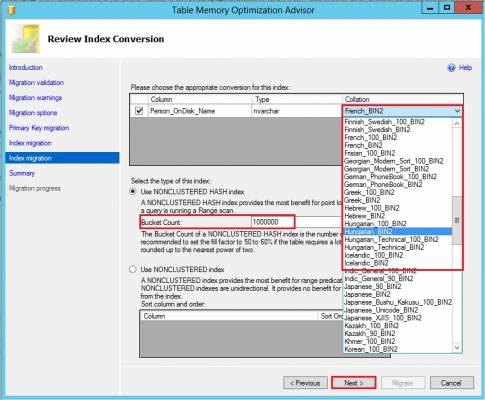Click the Type header in index grid

pos(297,99)
